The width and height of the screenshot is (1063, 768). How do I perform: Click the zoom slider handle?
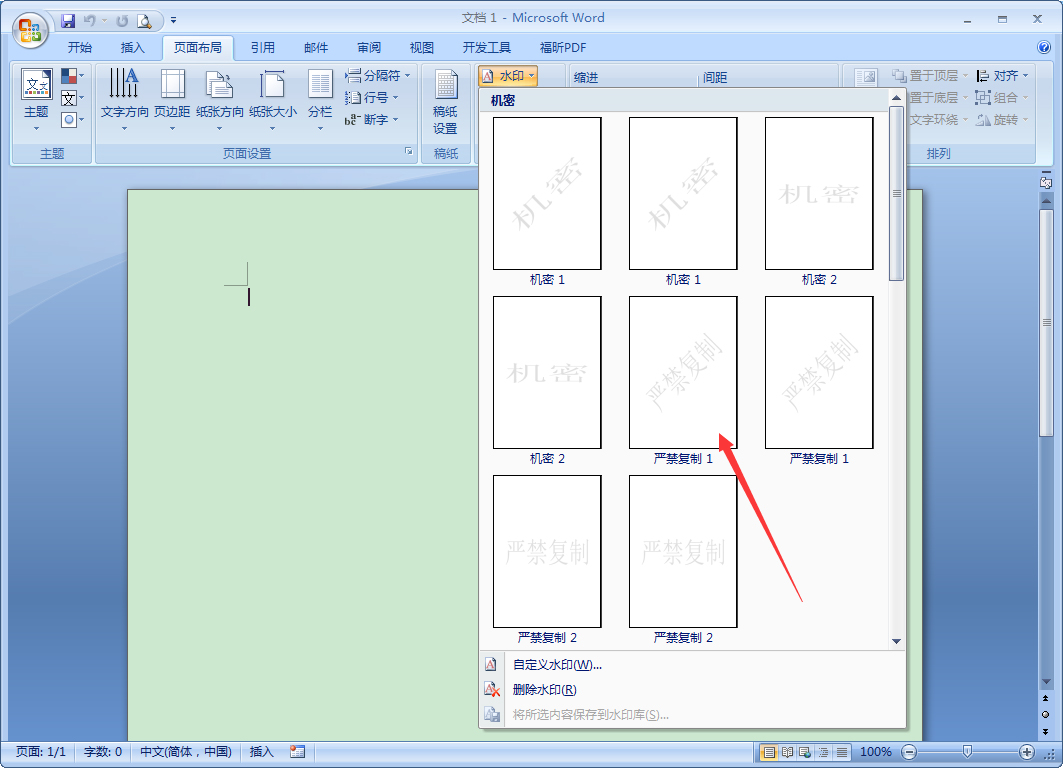point(967,751)
